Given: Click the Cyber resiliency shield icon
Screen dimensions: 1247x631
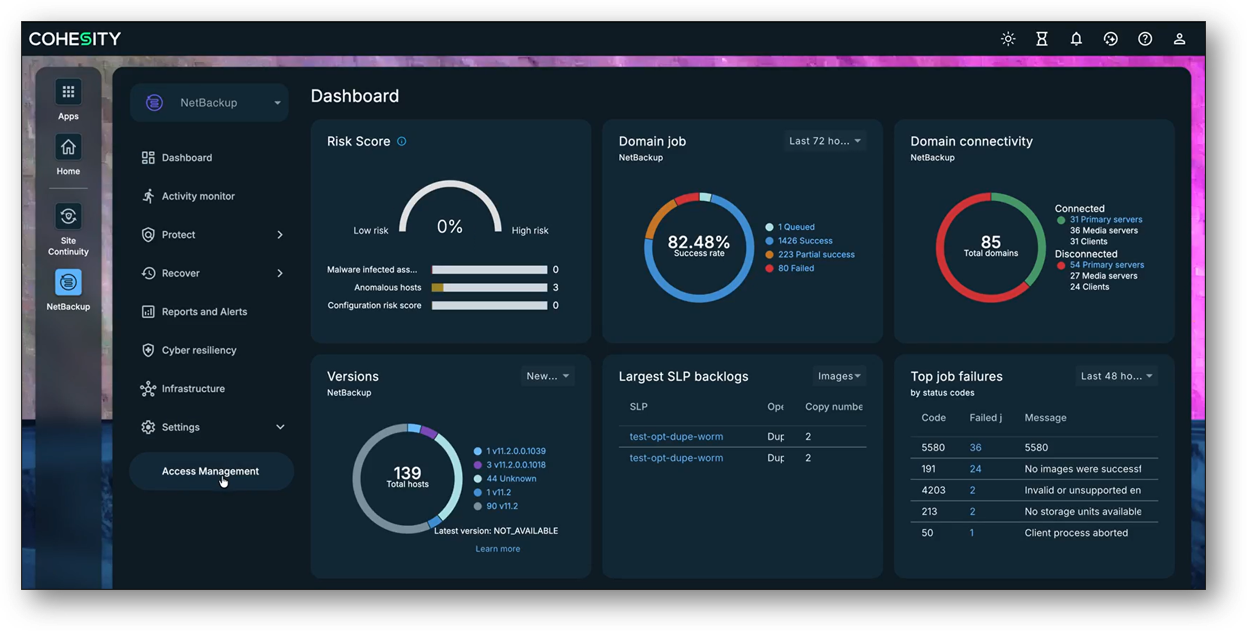Looking at the screenshot, I should tap(148, 350).
